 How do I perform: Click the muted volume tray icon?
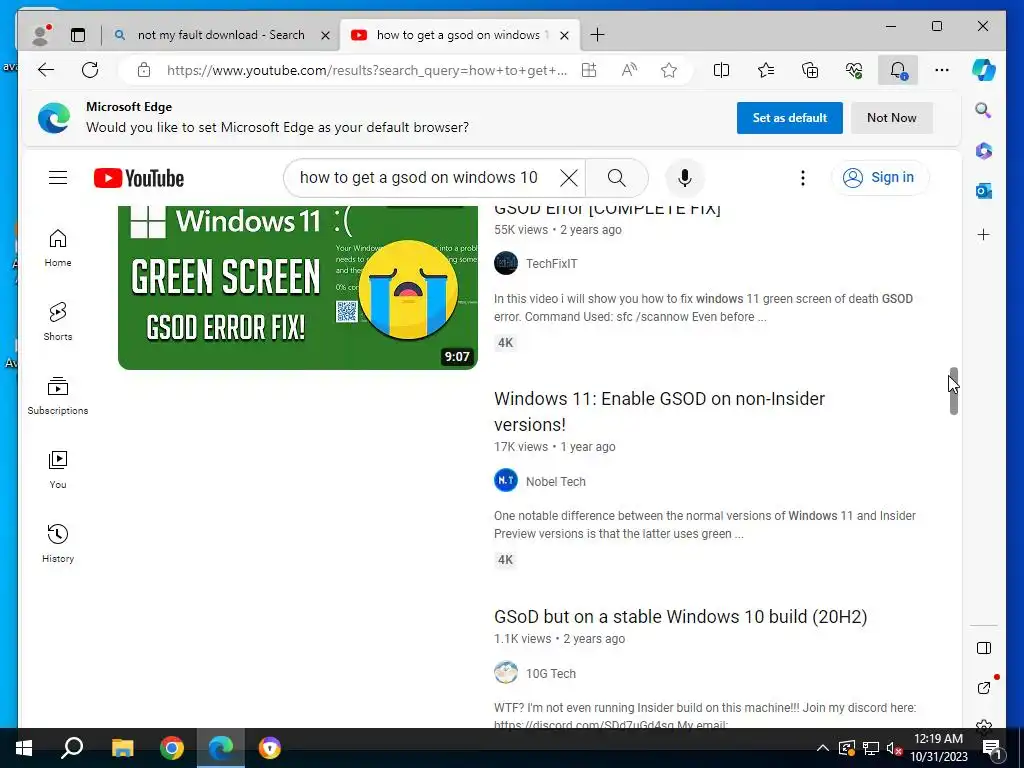[x=894, y=748]
